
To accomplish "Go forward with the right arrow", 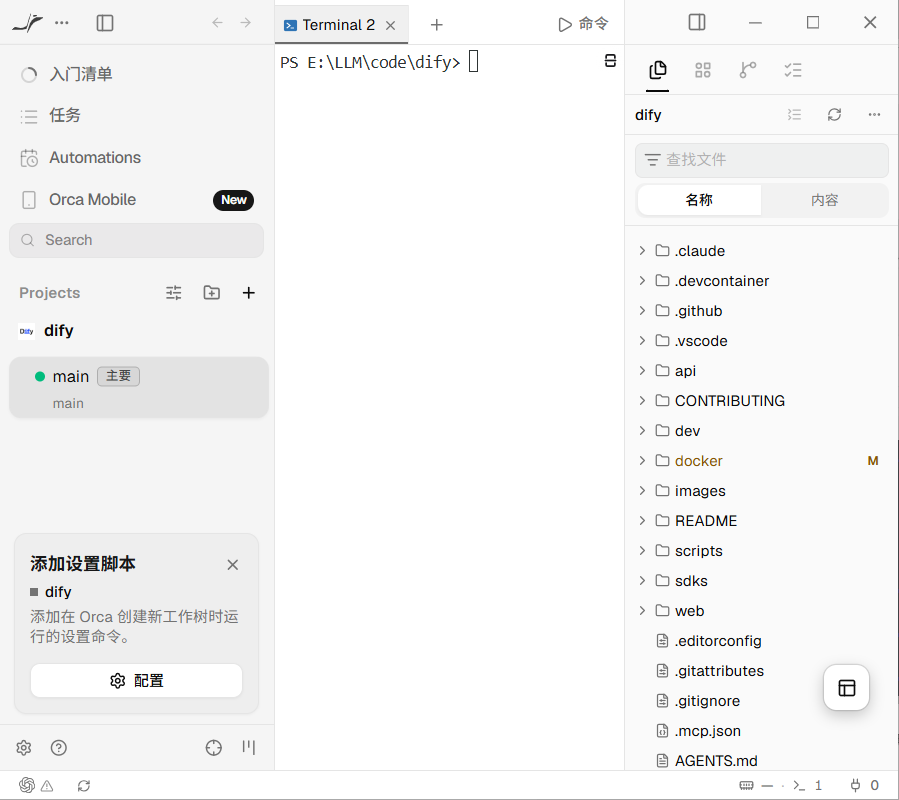I will 245,23.
